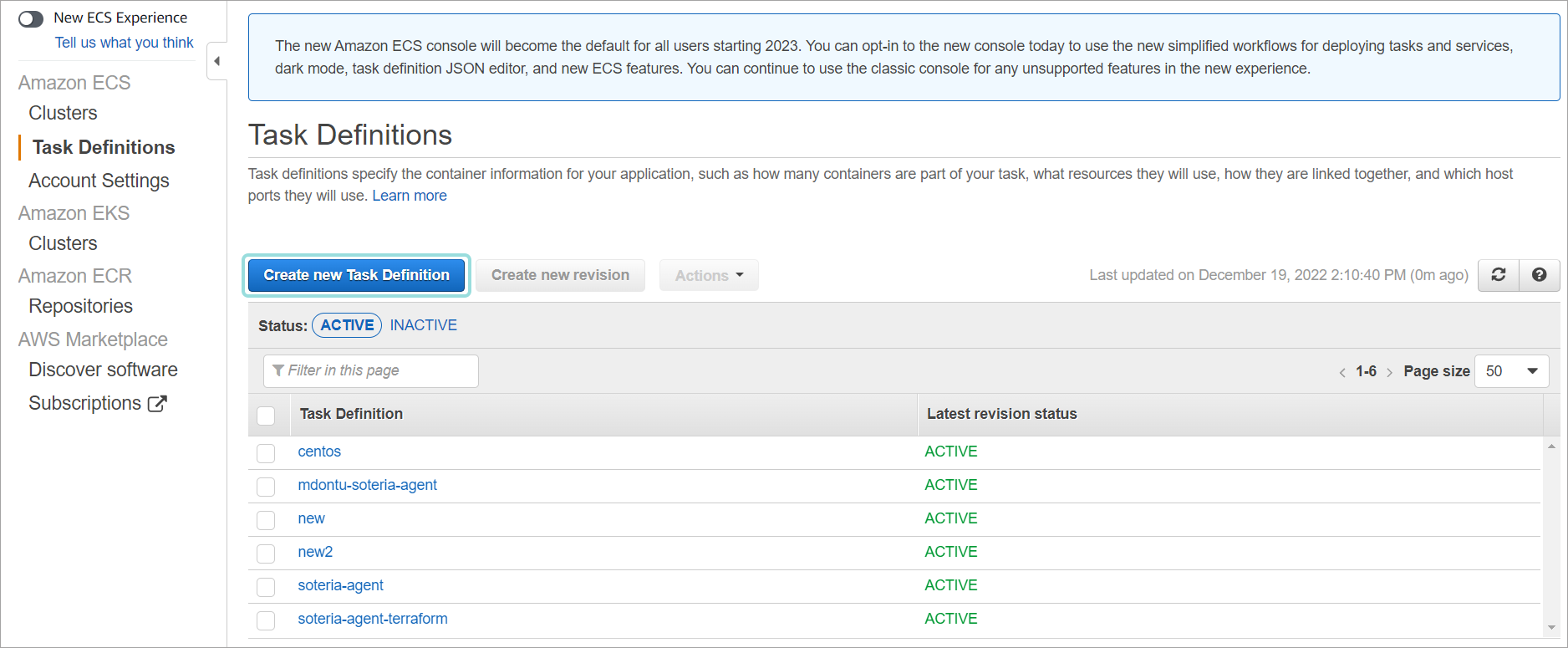Switch to INACTIVE status filter
The image size is (1568, 648).
[424, 325]
